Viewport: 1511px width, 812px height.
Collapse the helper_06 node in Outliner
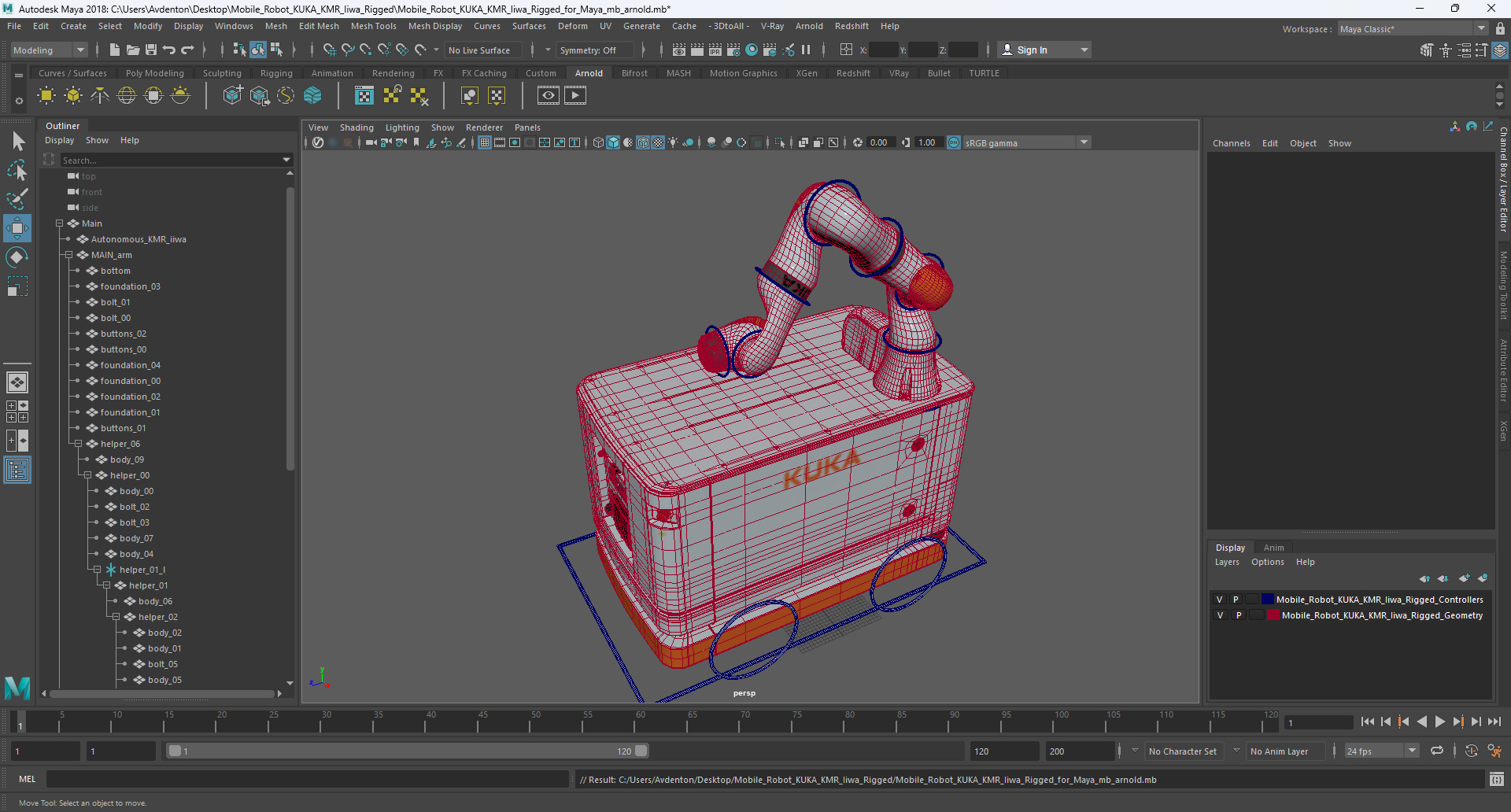78,444
